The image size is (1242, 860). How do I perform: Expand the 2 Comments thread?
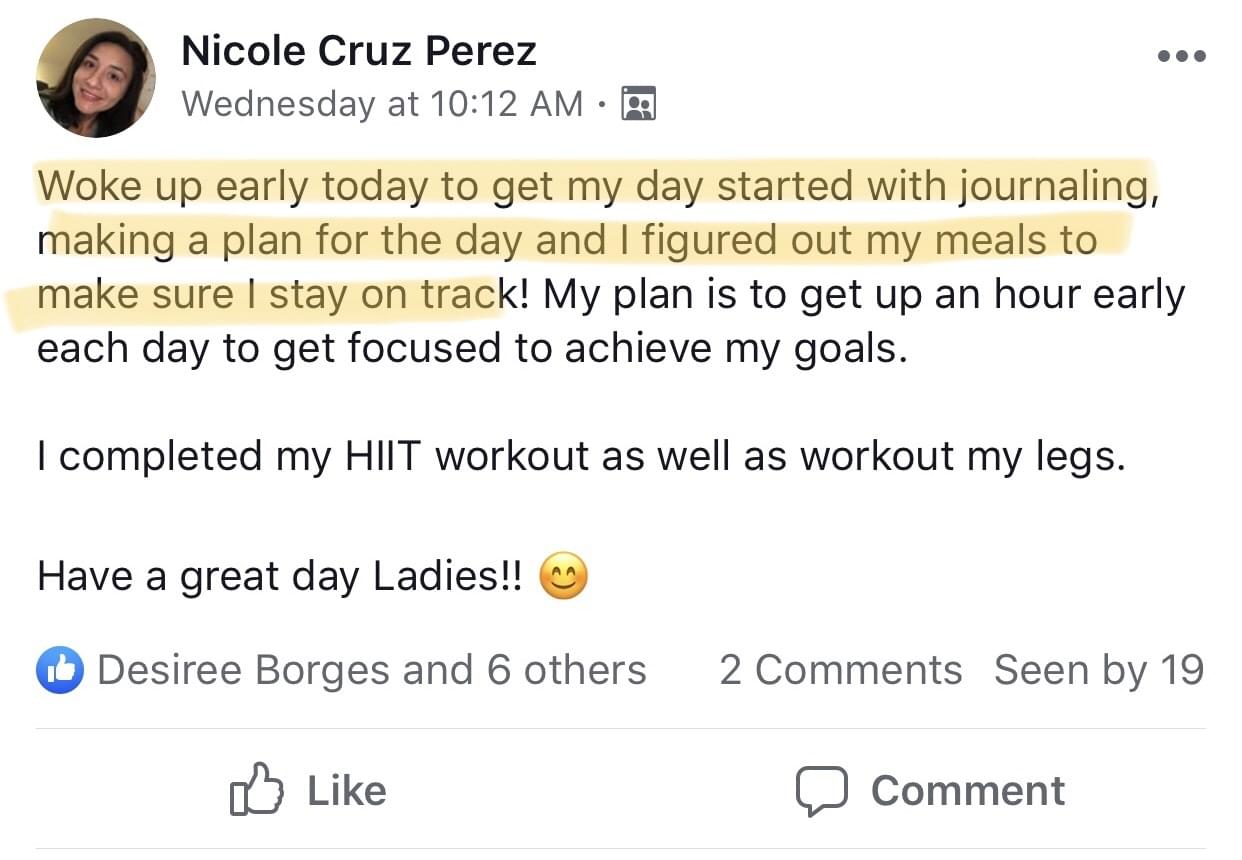[x=840, y=670]
